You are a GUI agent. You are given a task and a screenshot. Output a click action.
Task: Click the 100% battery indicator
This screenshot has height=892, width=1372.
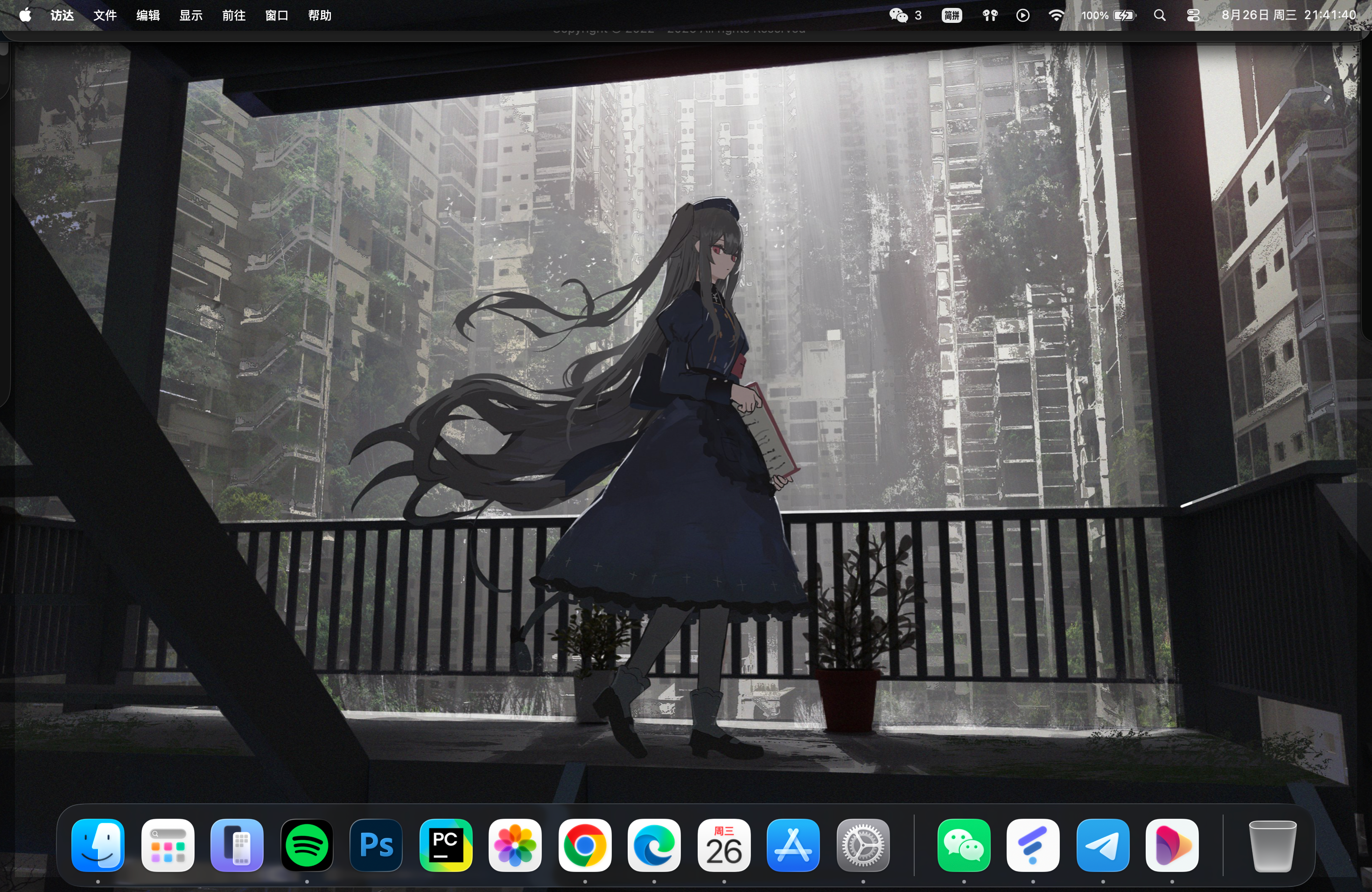pyautogui.click(x=1108, y=15)
